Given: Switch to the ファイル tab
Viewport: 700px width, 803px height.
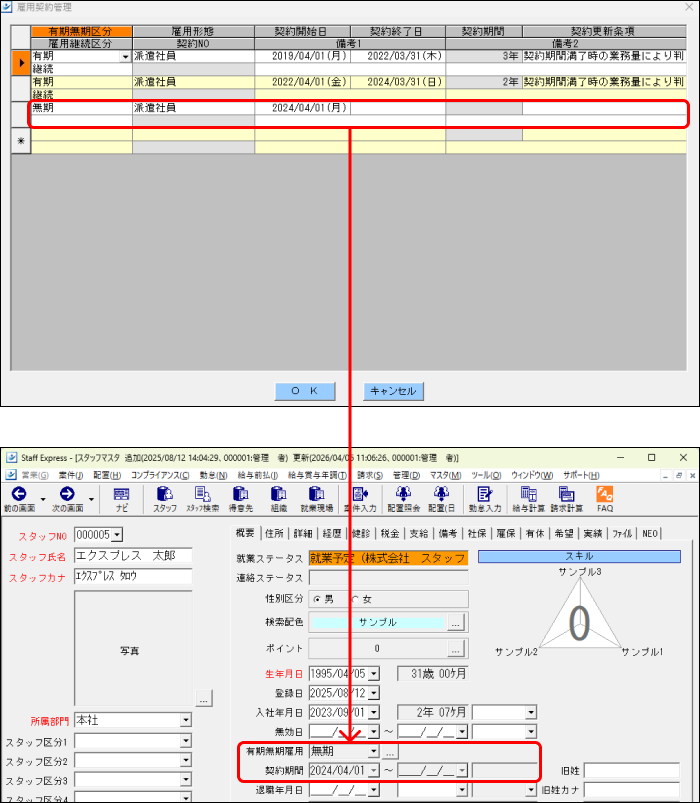Looking at the screenshot, I should [622, 534].
